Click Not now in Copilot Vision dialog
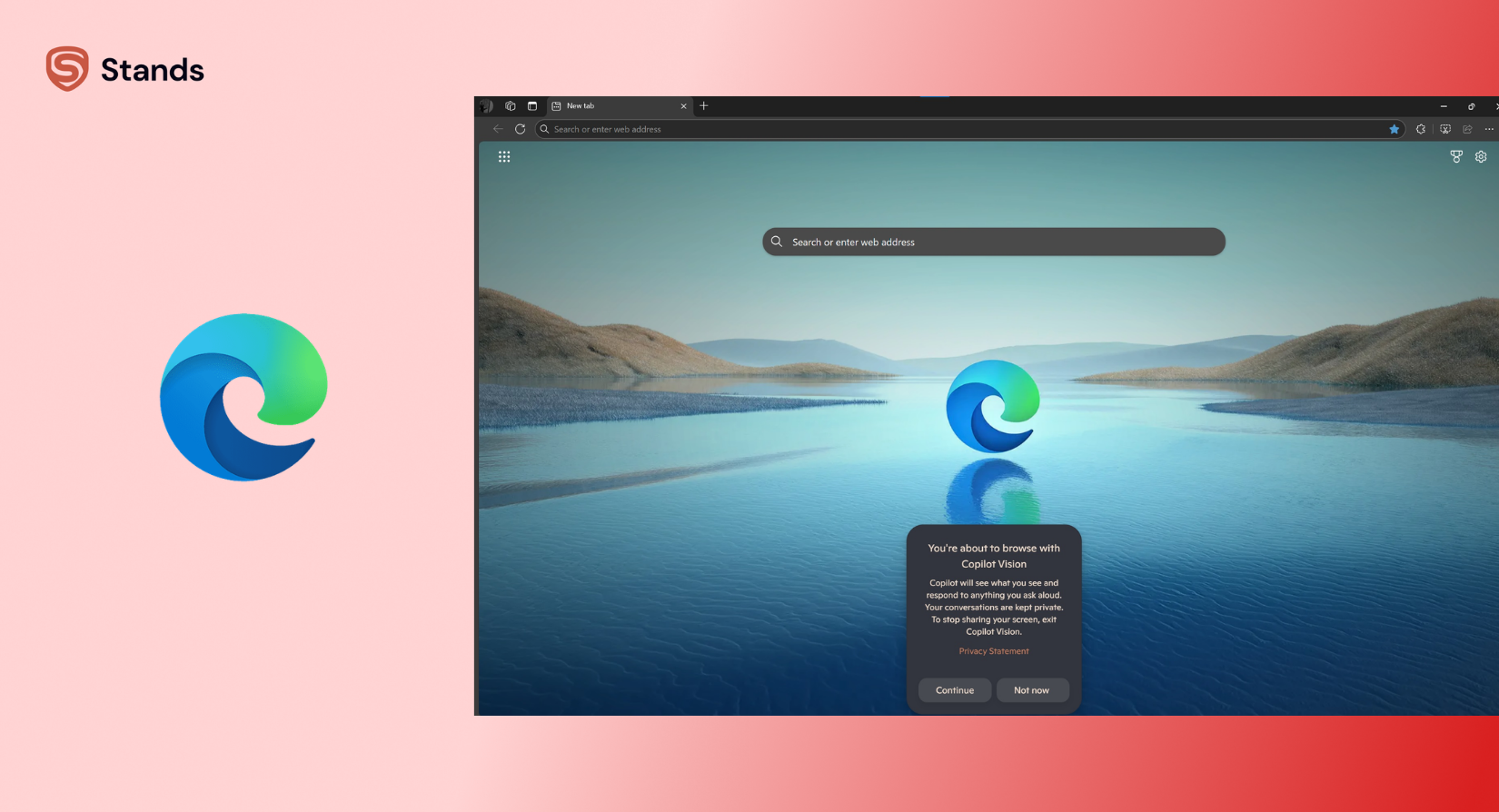 [x=1032, y=690]
